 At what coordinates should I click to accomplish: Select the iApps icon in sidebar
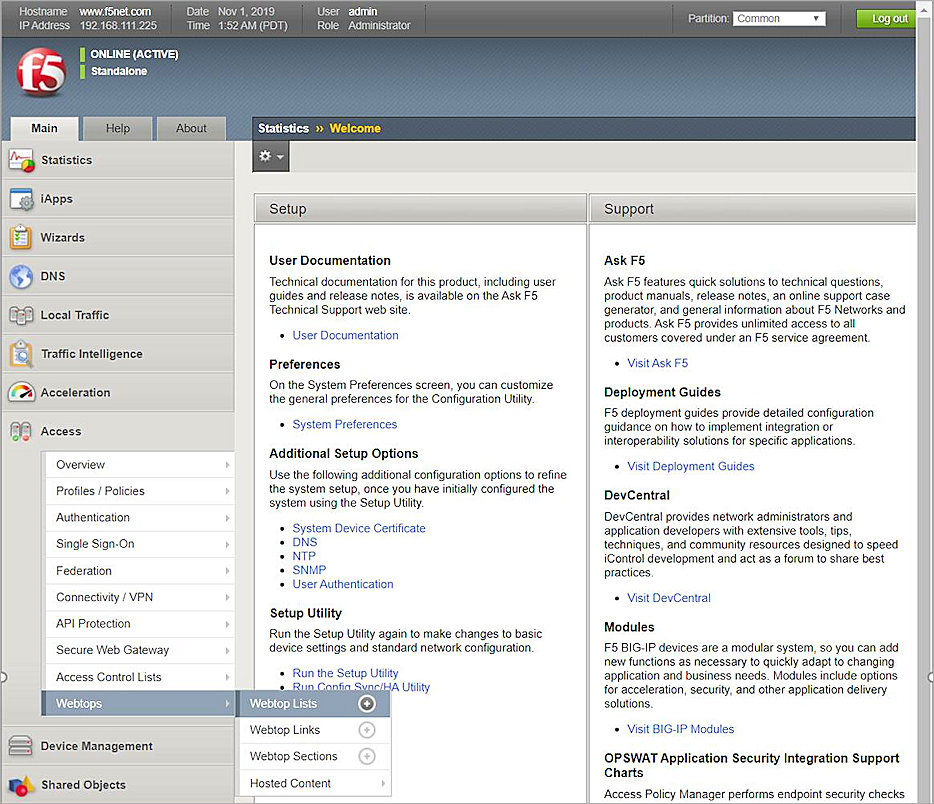point(22,199)
